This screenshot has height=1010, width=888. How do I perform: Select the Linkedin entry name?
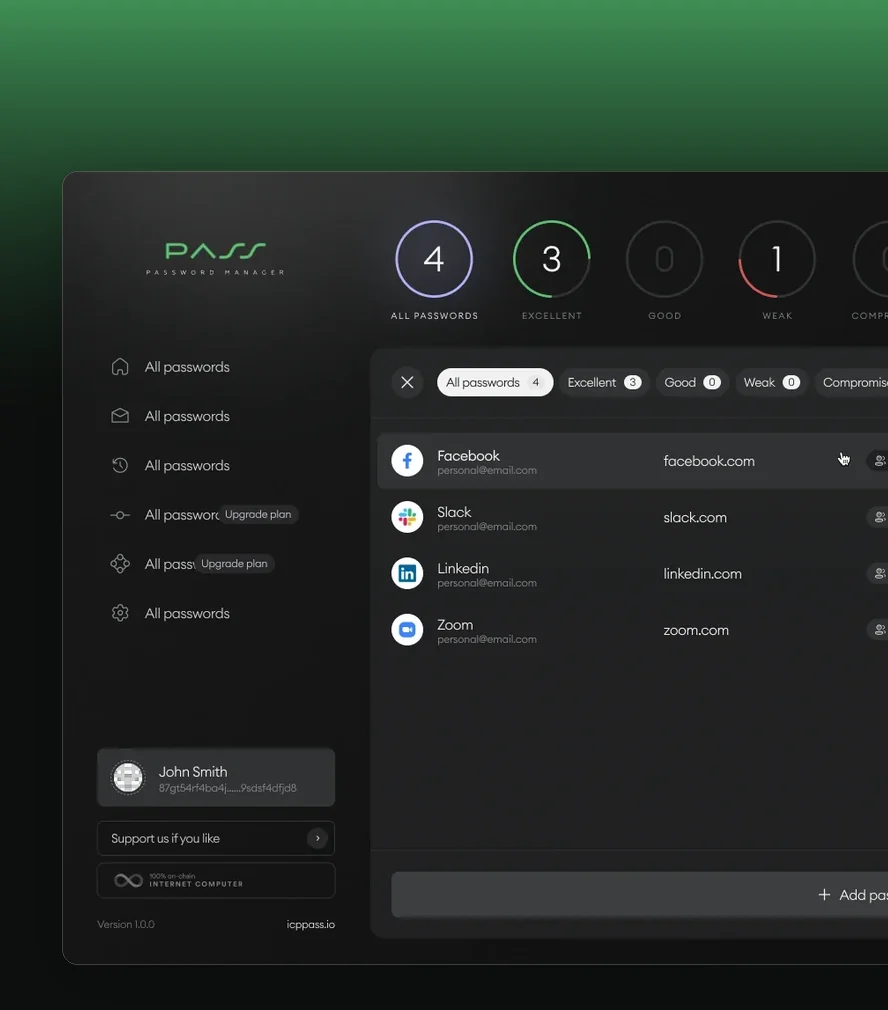[463, 568]
